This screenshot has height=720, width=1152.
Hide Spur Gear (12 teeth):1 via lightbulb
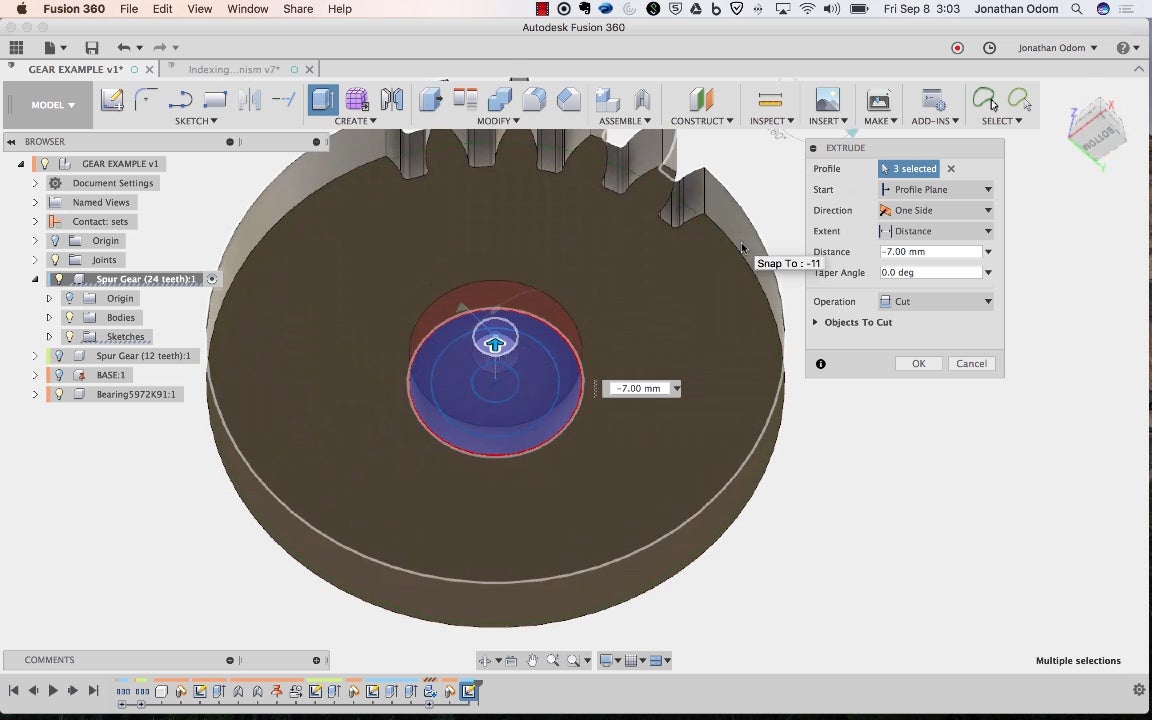(x=59, y=356)
